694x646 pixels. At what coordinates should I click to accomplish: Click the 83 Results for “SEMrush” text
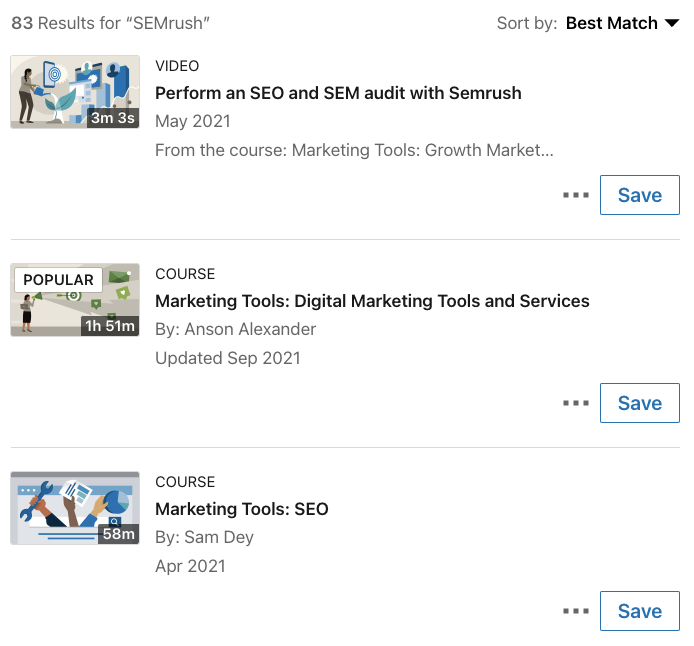click(x=110, y=23)
